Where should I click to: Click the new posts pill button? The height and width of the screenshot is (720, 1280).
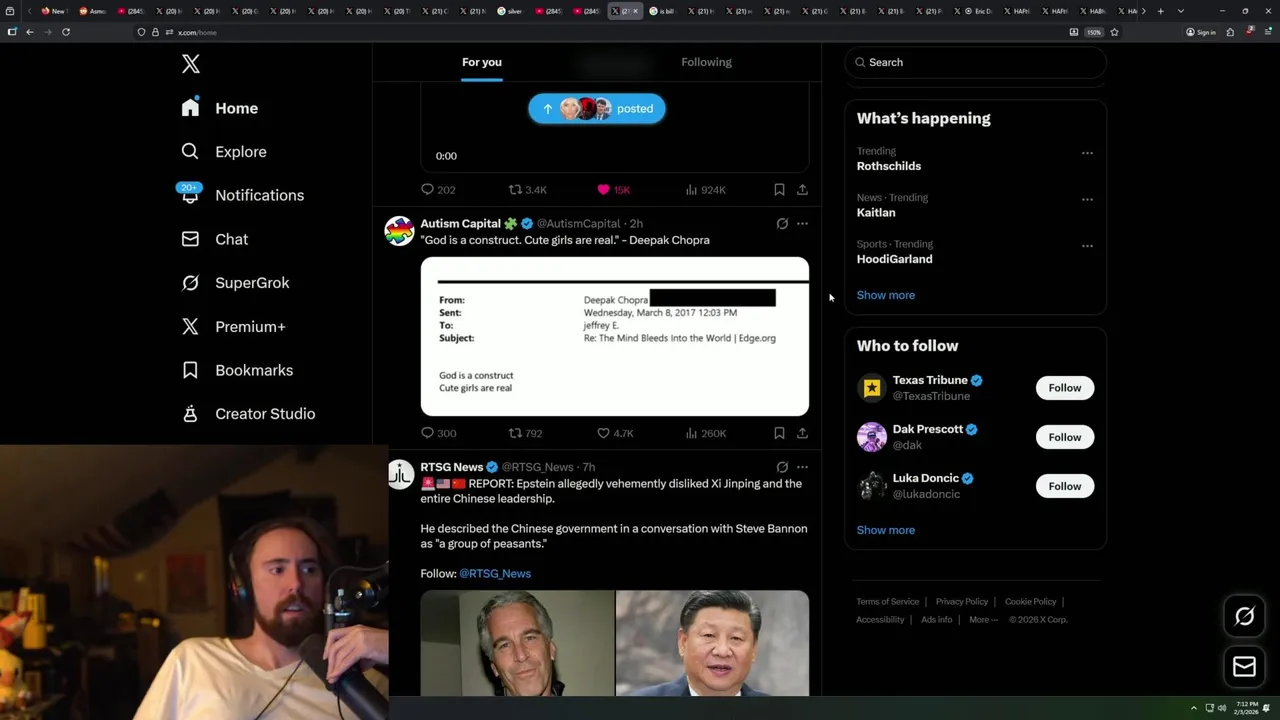point(597,109)
